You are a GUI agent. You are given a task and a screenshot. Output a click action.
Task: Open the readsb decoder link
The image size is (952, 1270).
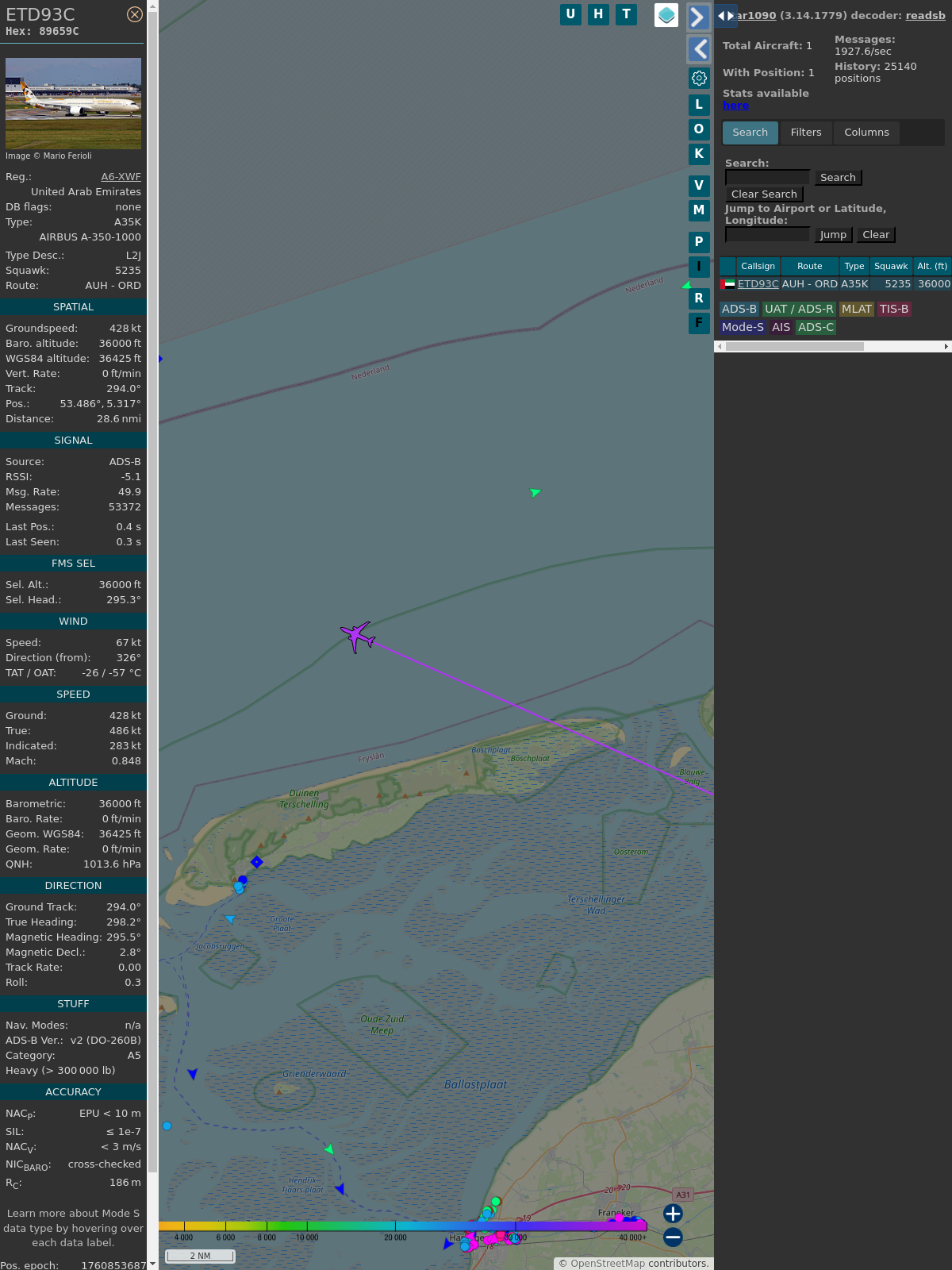click(925, 15)
